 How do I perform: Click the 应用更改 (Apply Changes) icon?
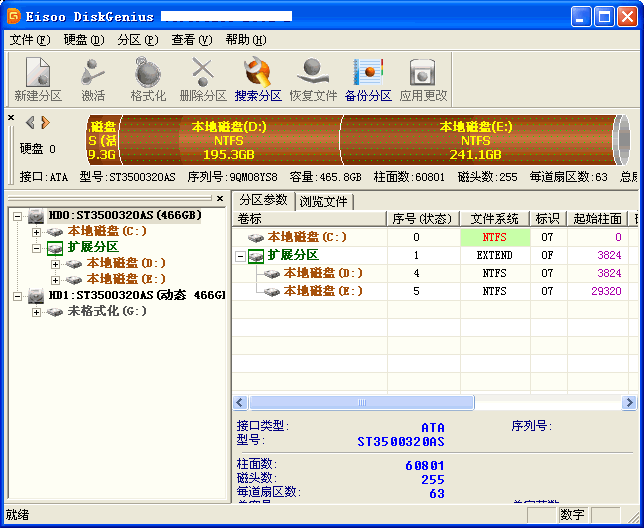click(423, 79)
